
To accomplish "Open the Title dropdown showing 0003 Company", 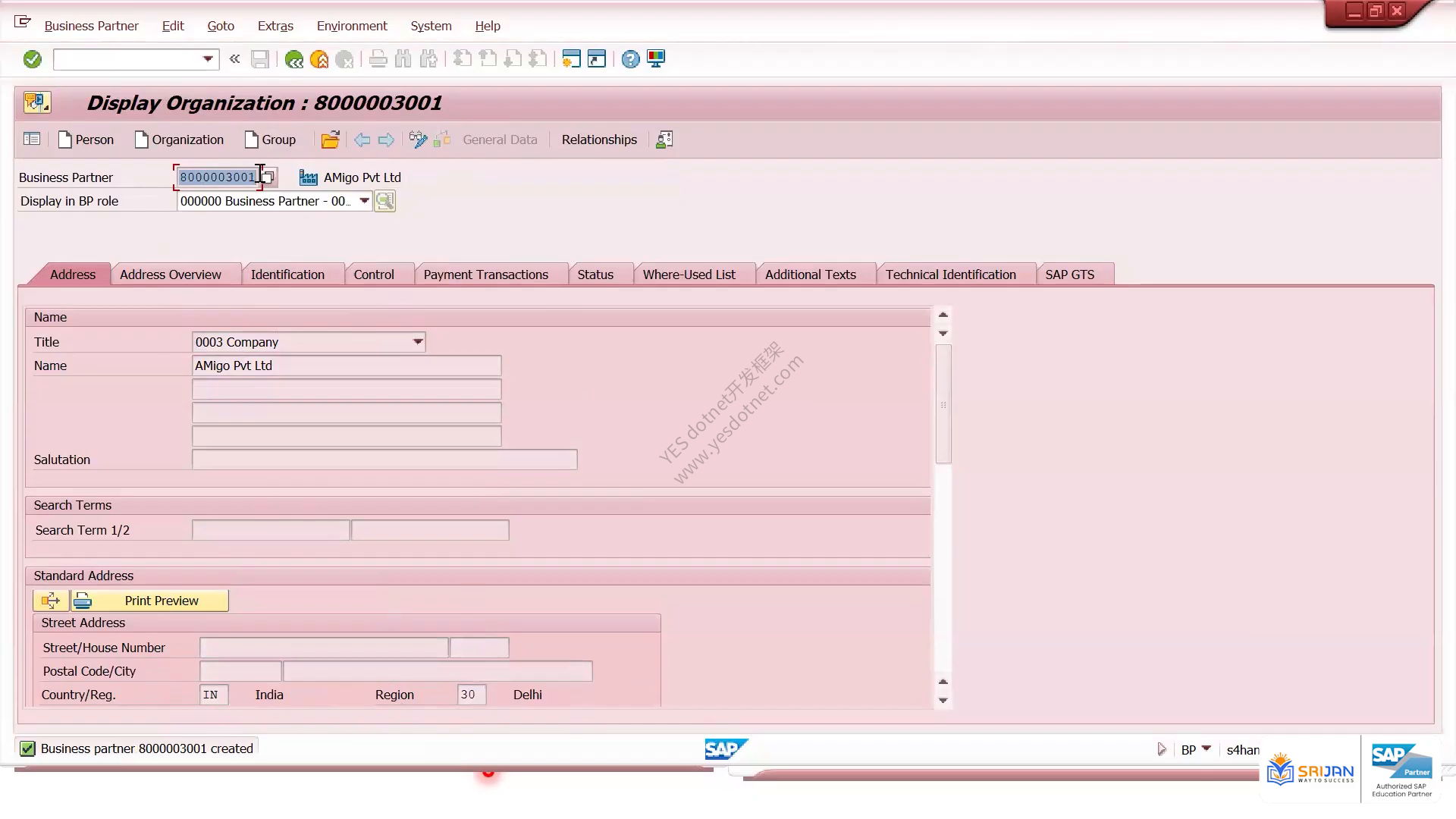I will pyautogui.click(x=418, y=342).
